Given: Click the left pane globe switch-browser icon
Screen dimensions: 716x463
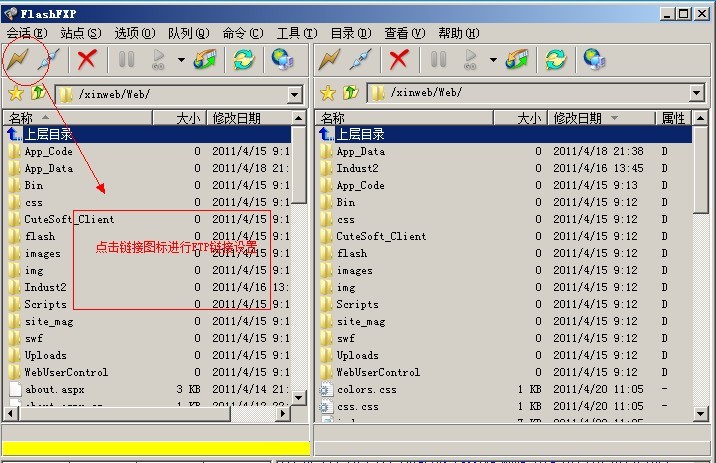Looking at the screenshot, I should tap(283, 59).
